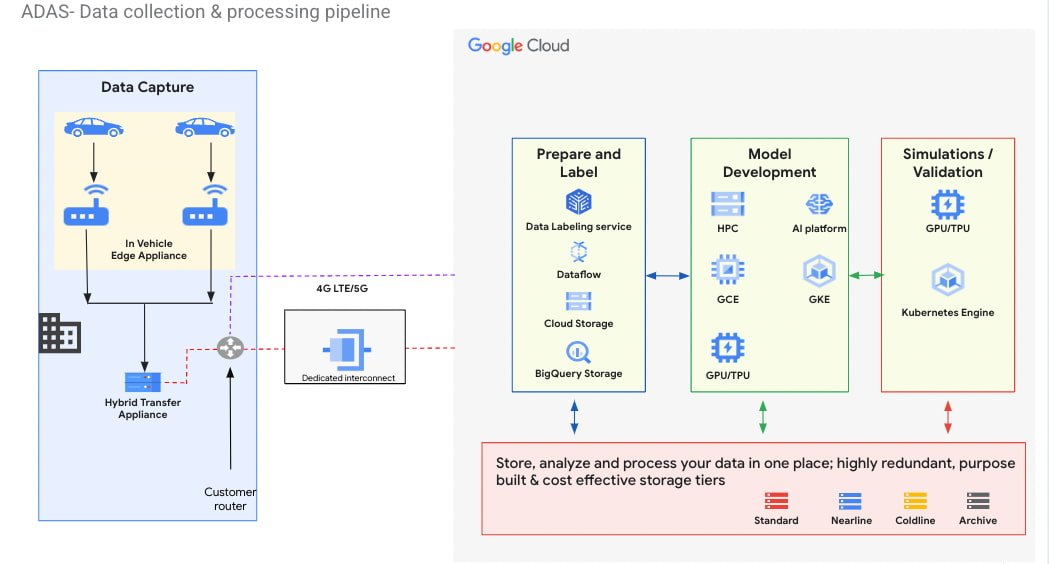The width and height of the screenshot is (1049, 564).
Task: Click the office building icon
Action: pos(60,333)
